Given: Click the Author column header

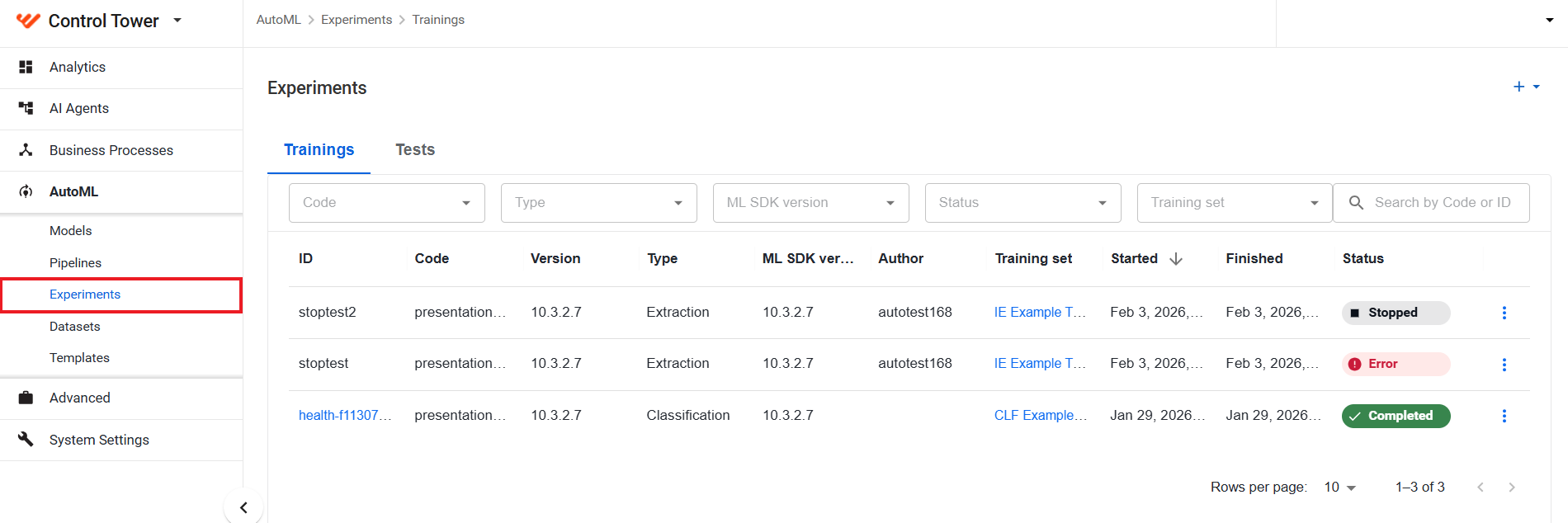Looking at the screenshot, I should (900, 259).
